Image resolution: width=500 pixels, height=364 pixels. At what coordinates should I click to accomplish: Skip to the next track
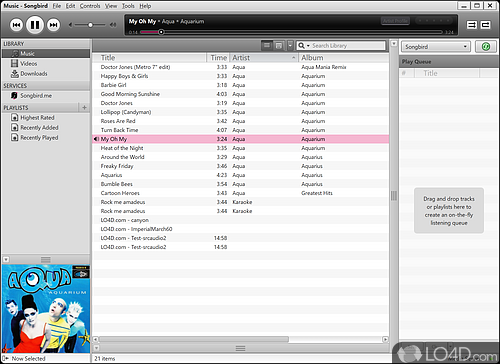click(x=53, y=25)
